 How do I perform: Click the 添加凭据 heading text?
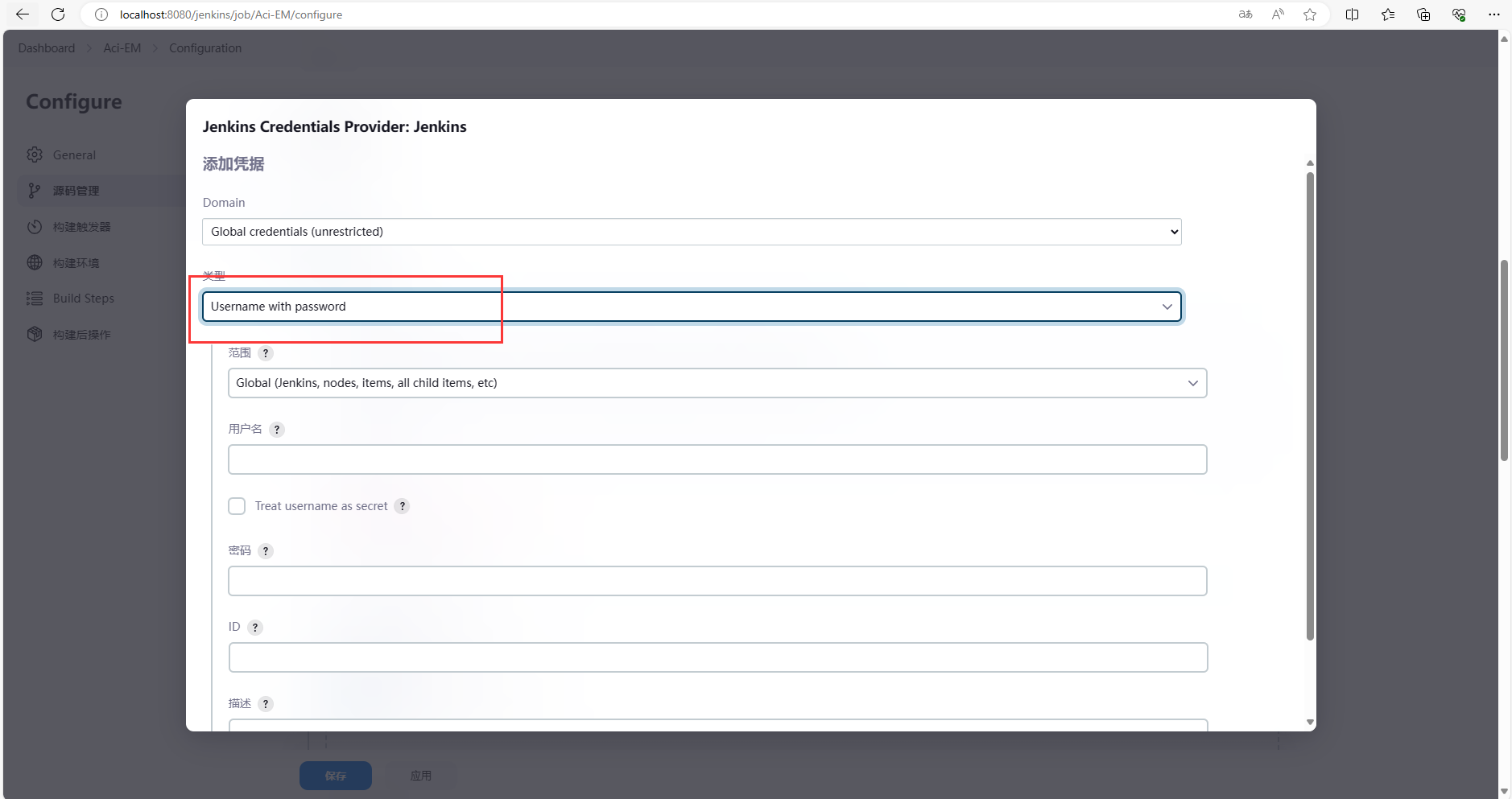pos(233,164)
